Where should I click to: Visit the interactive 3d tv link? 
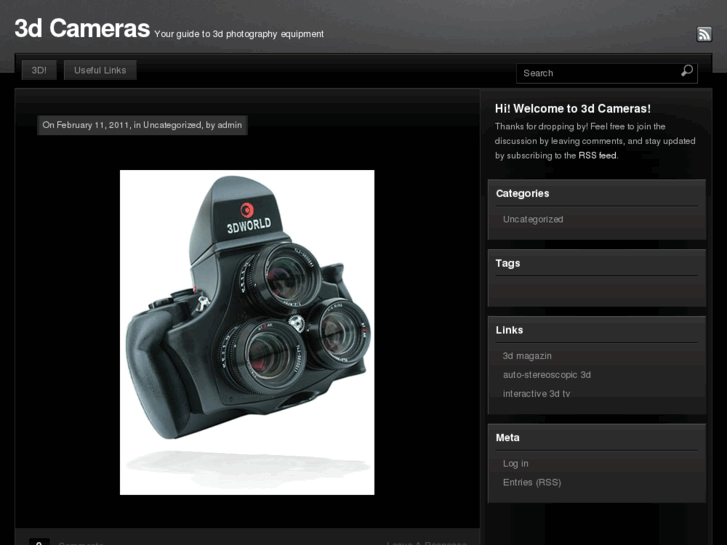point(536,394)
